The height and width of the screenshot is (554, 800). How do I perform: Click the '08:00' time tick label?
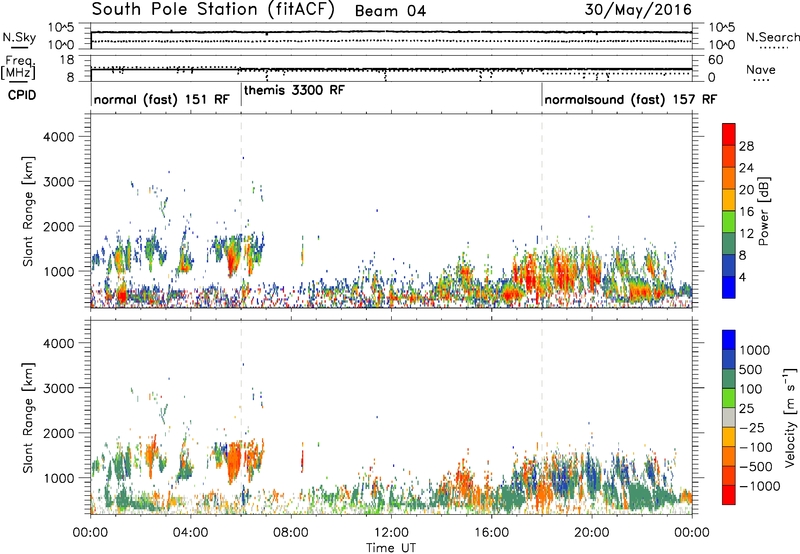(291, 533)
